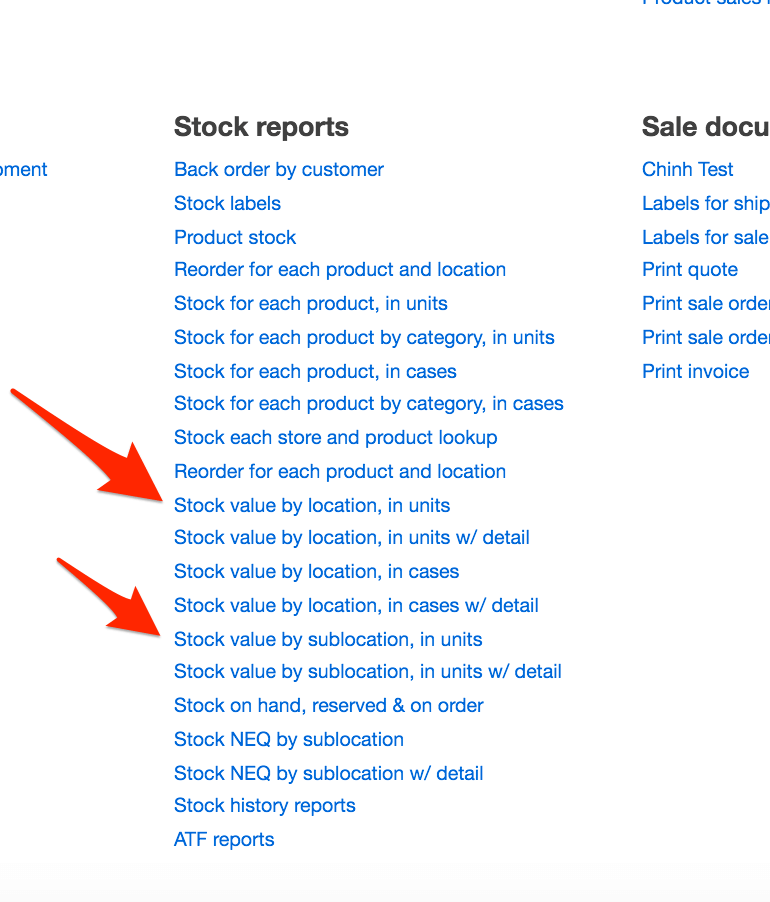Open Stock value by location, in units
This screenshot has width=770, height=902.
click(x=312, y=505)
